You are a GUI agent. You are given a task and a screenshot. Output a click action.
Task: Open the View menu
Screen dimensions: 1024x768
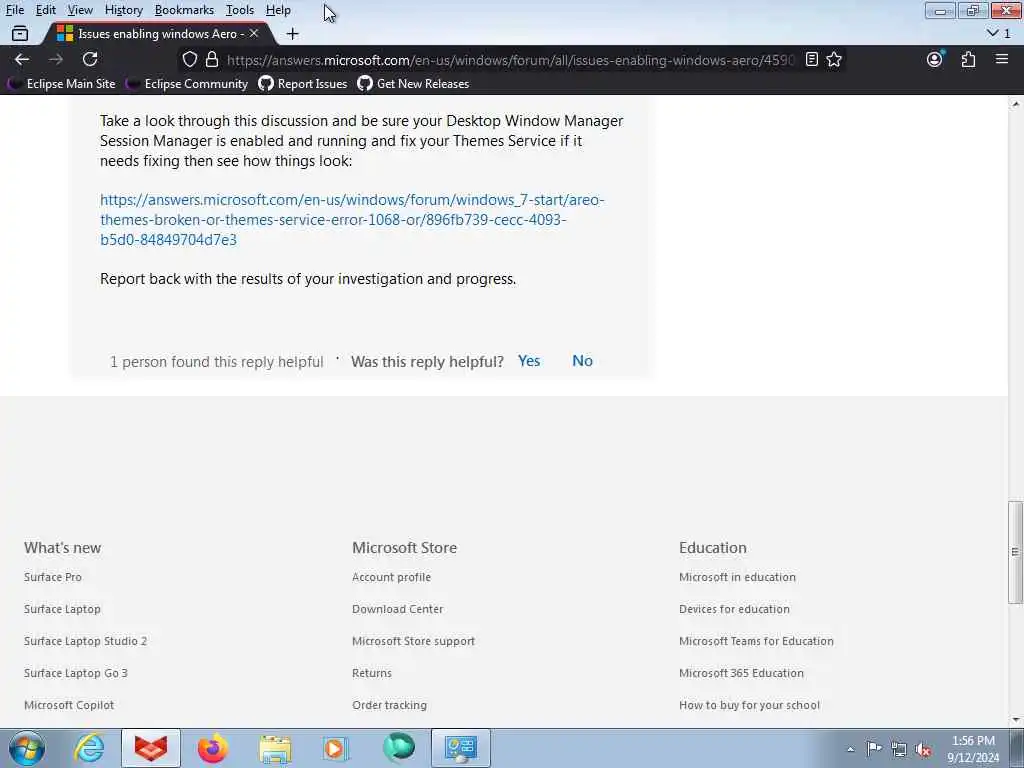pos(80,10)
